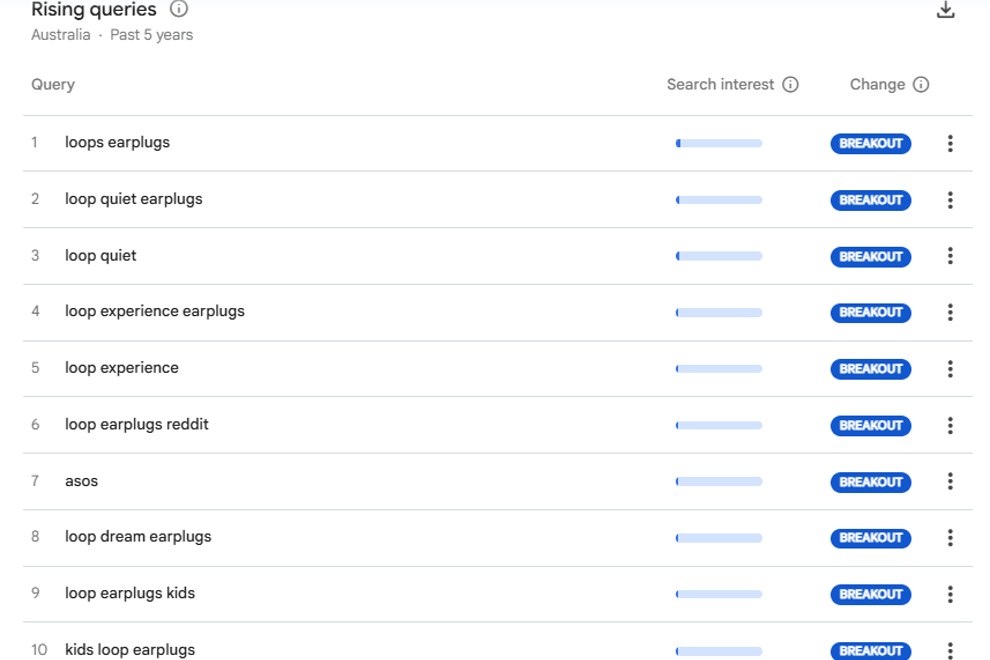Click the Search interest column header
The image size is (990, 660).
click(x=720, y=85)
